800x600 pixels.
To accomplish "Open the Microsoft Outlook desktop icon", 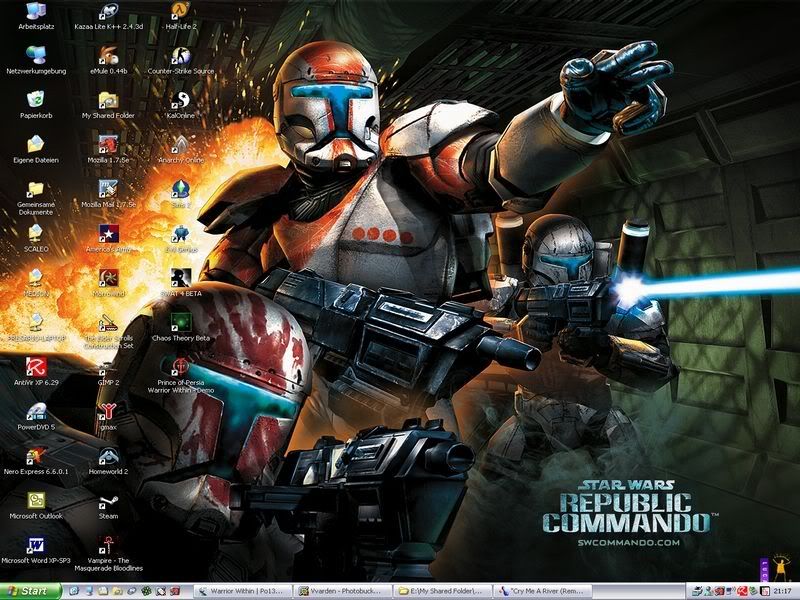I will point(36,505).
